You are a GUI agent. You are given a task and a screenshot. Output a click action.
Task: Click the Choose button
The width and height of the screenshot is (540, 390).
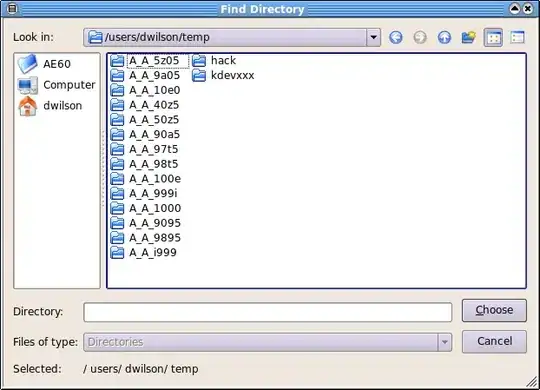click(494, 310)
